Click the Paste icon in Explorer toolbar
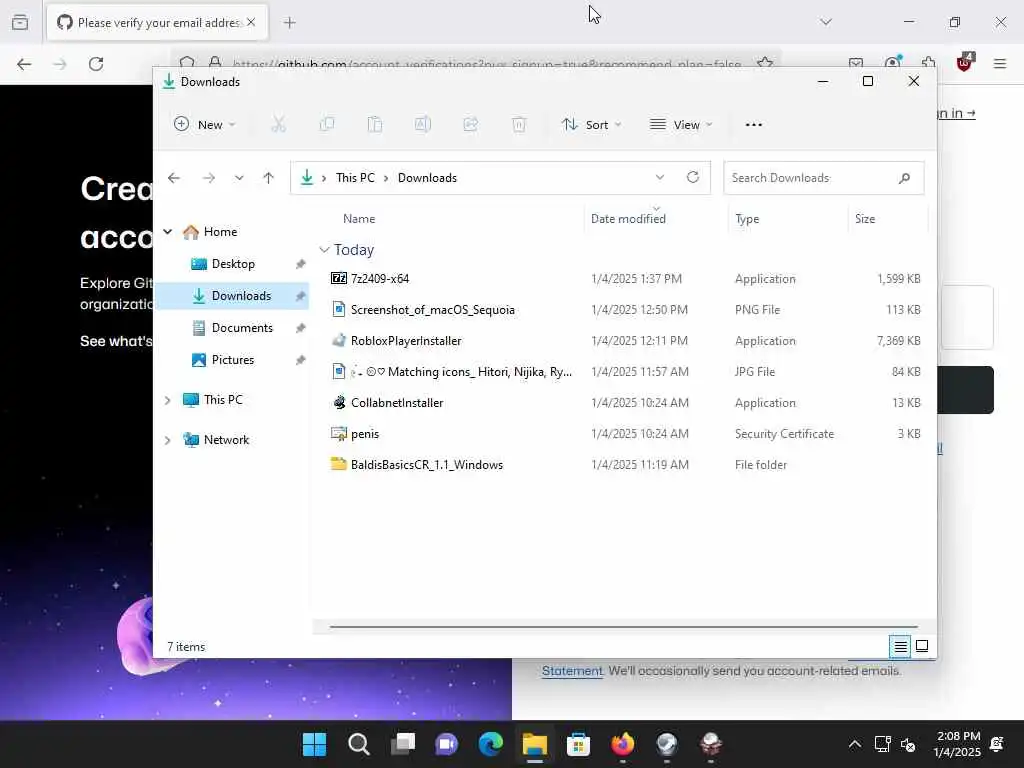The height and width of the screenshot is (768, 1024). 375,124
